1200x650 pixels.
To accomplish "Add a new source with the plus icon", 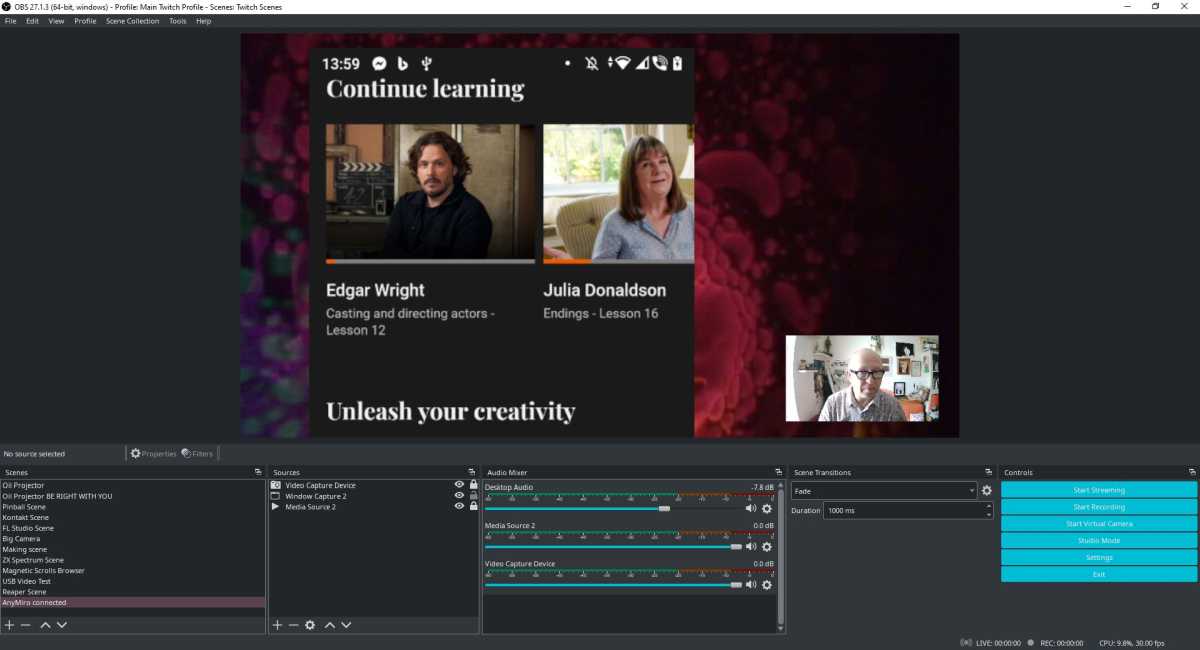I will pos(275,624).
